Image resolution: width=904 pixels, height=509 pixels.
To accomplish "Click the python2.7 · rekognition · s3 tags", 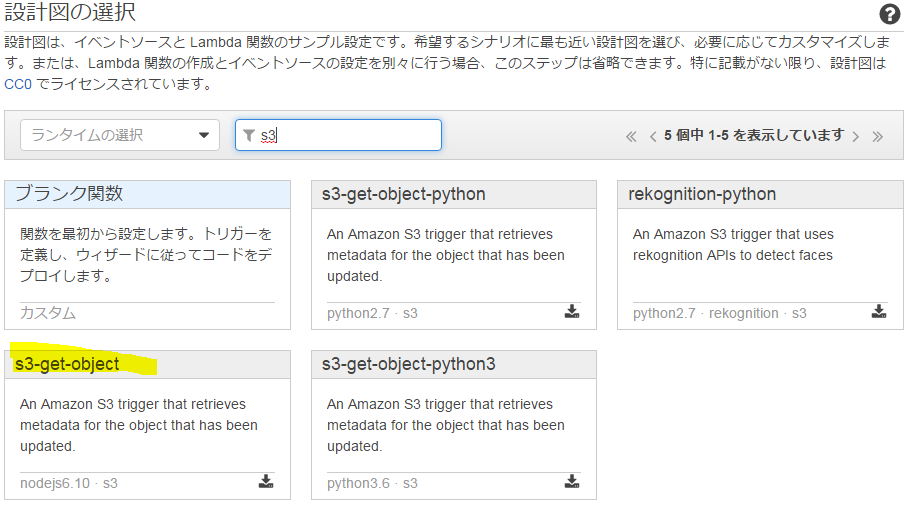I will coord(720,313).
